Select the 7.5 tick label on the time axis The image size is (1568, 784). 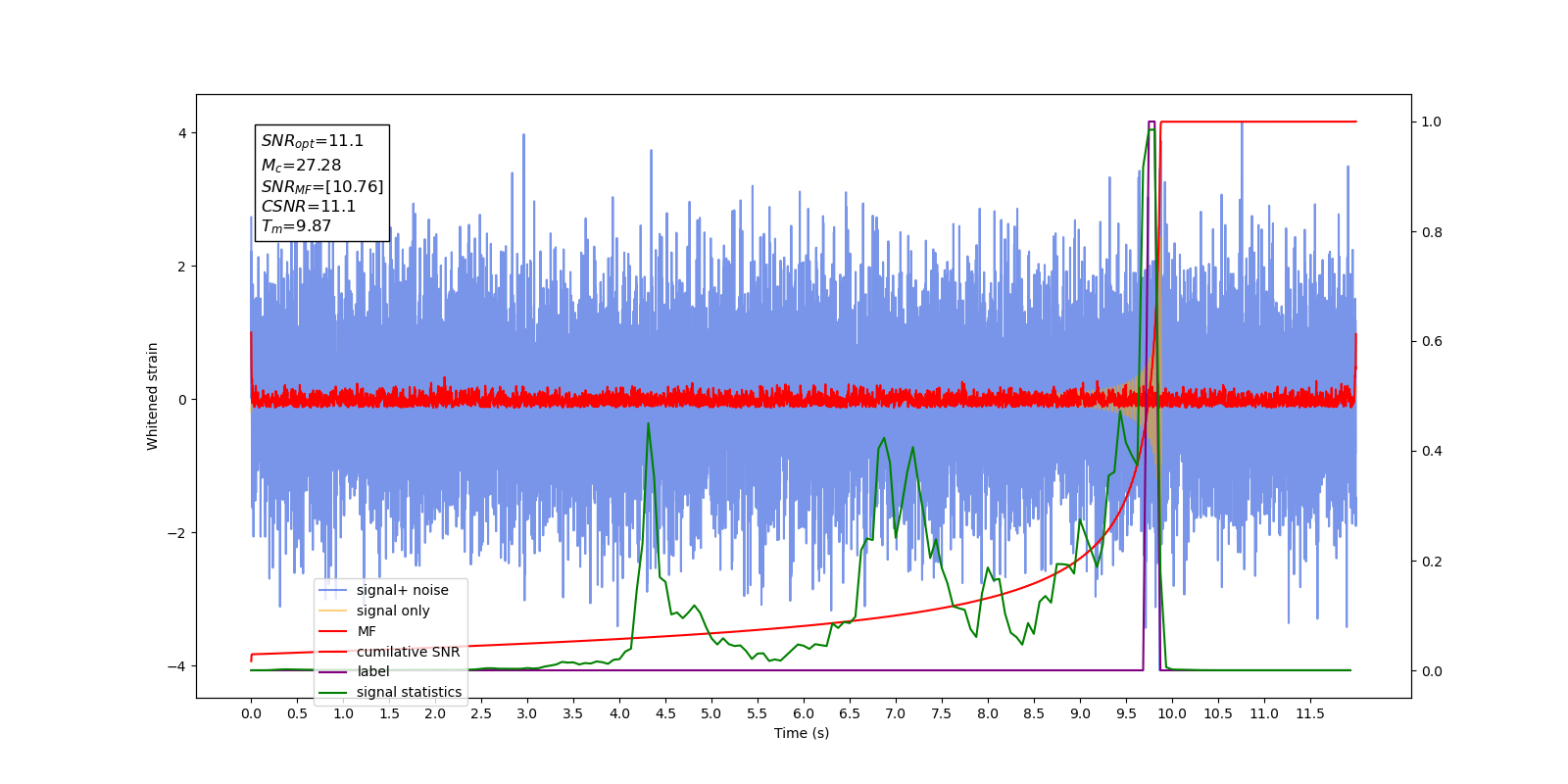point(942,713)
